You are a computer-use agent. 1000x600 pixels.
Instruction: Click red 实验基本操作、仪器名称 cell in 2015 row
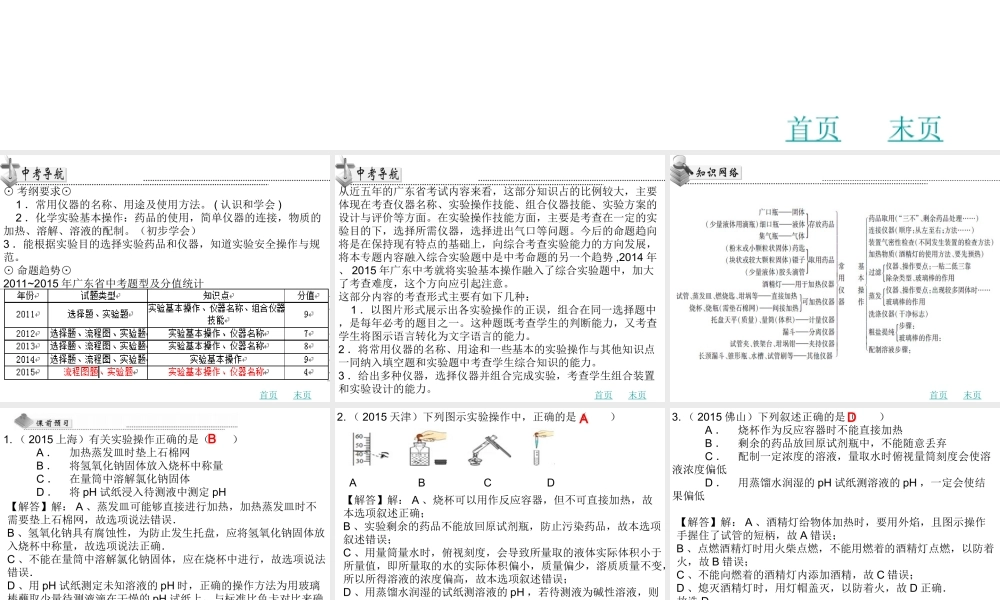point(217,372)
